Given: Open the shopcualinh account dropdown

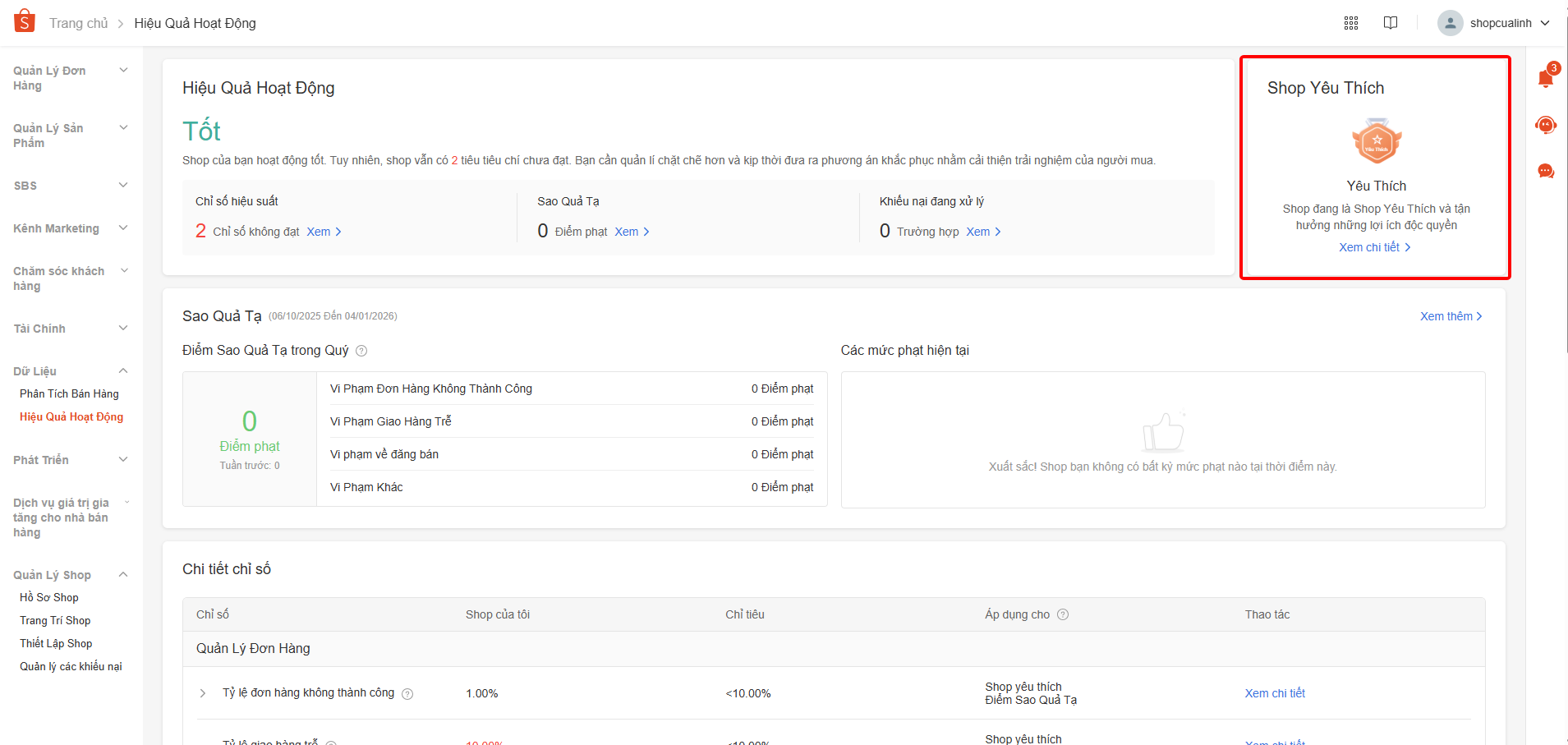Looking at the screenshot, I should (x=1493, y=23).
